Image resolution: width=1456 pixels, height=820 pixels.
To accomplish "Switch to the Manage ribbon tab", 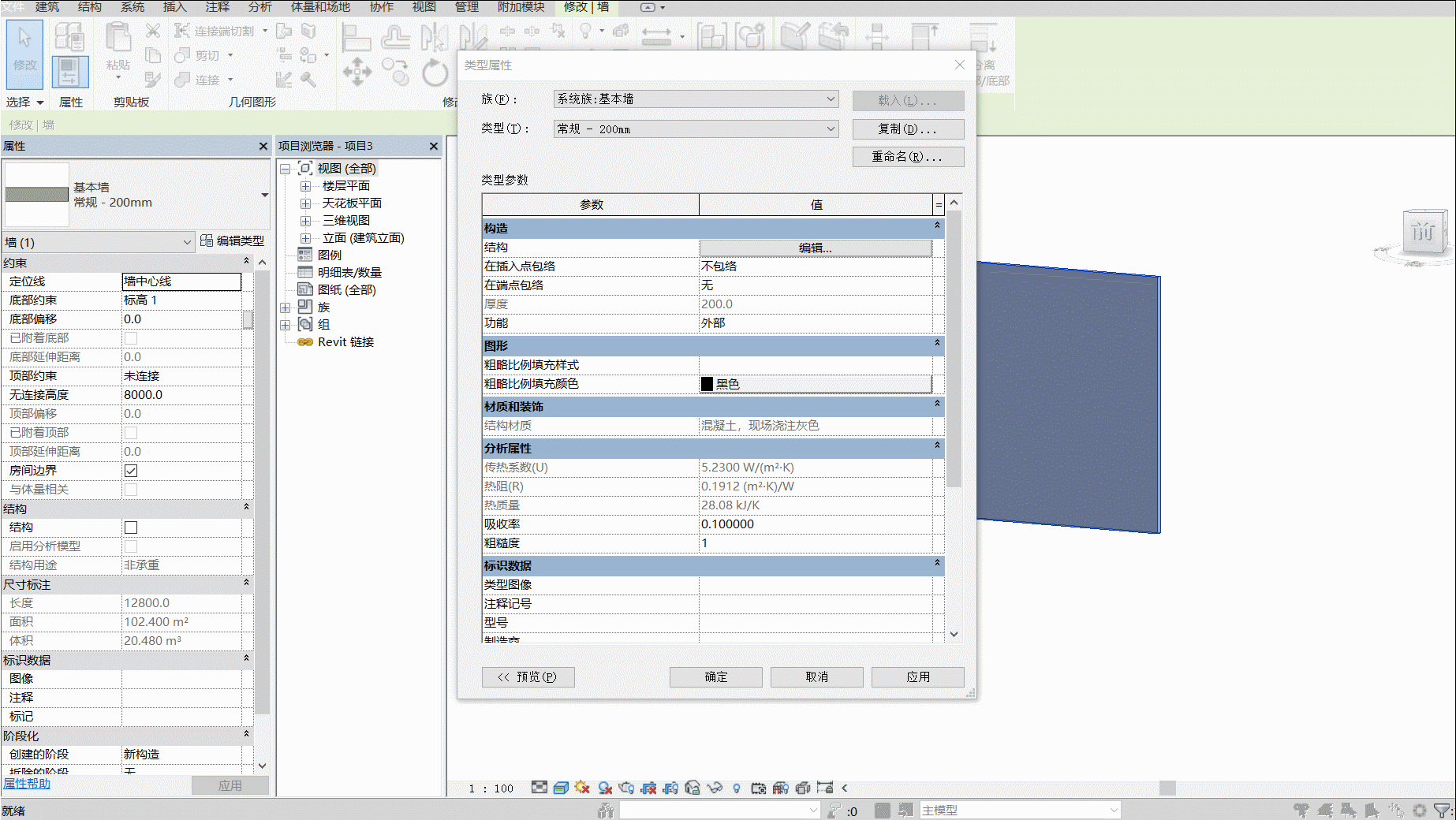I will (467, 7).
